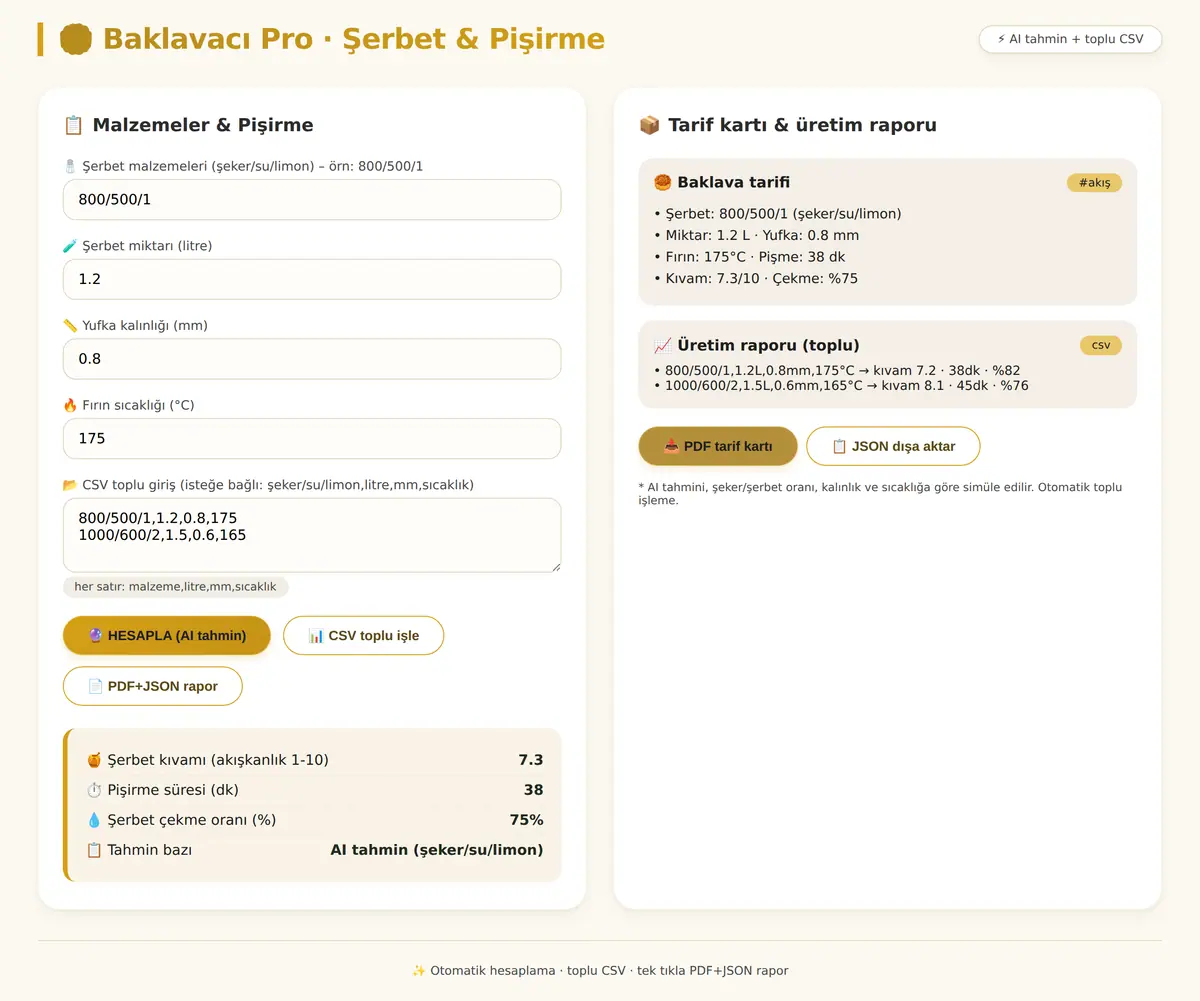Export data with JSON dışa aktar

pos(893,446)
